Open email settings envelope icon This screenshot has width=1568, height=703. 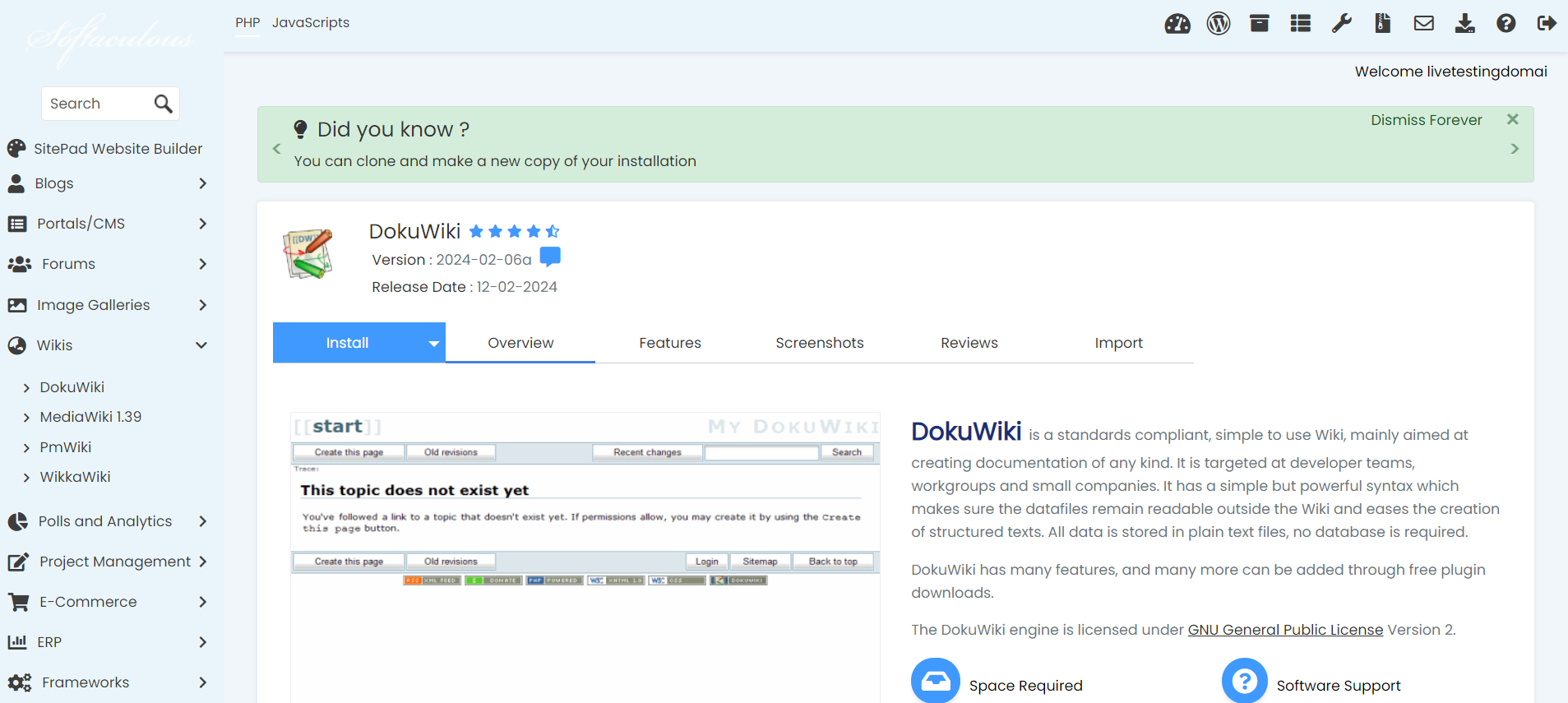(1424, 23)
